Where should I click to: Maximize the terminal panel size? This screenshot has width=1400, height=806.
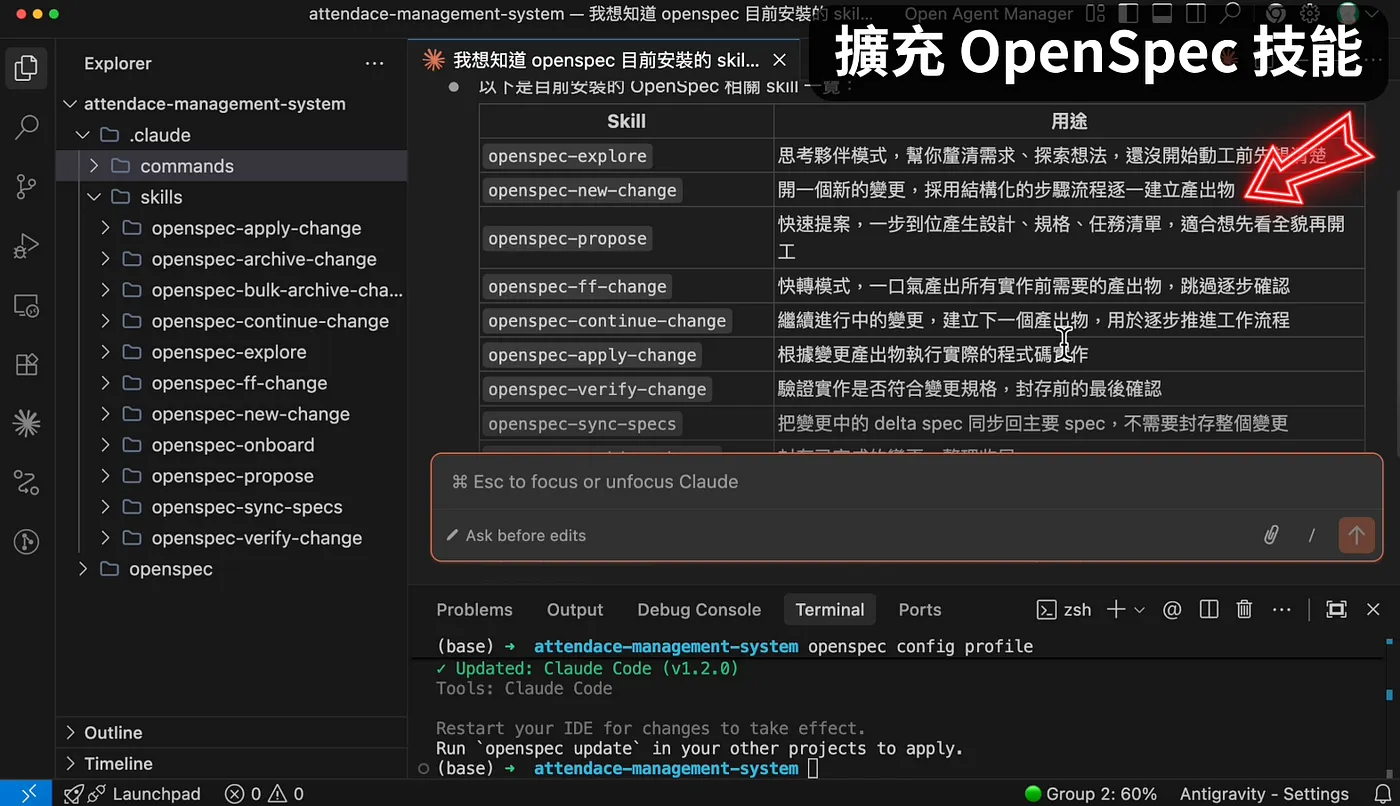pos(1336,610)
